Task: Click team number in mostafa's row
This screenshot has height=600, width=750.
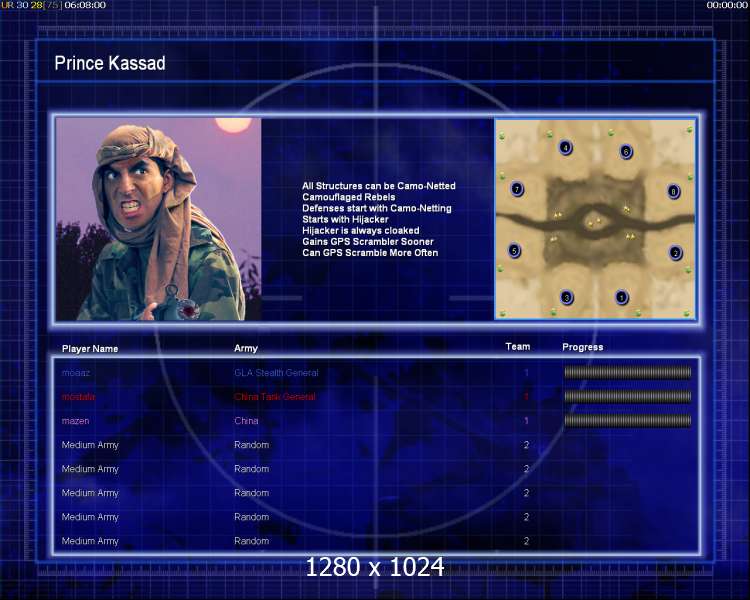Action: pyautogui.click(x=526, y=397)
